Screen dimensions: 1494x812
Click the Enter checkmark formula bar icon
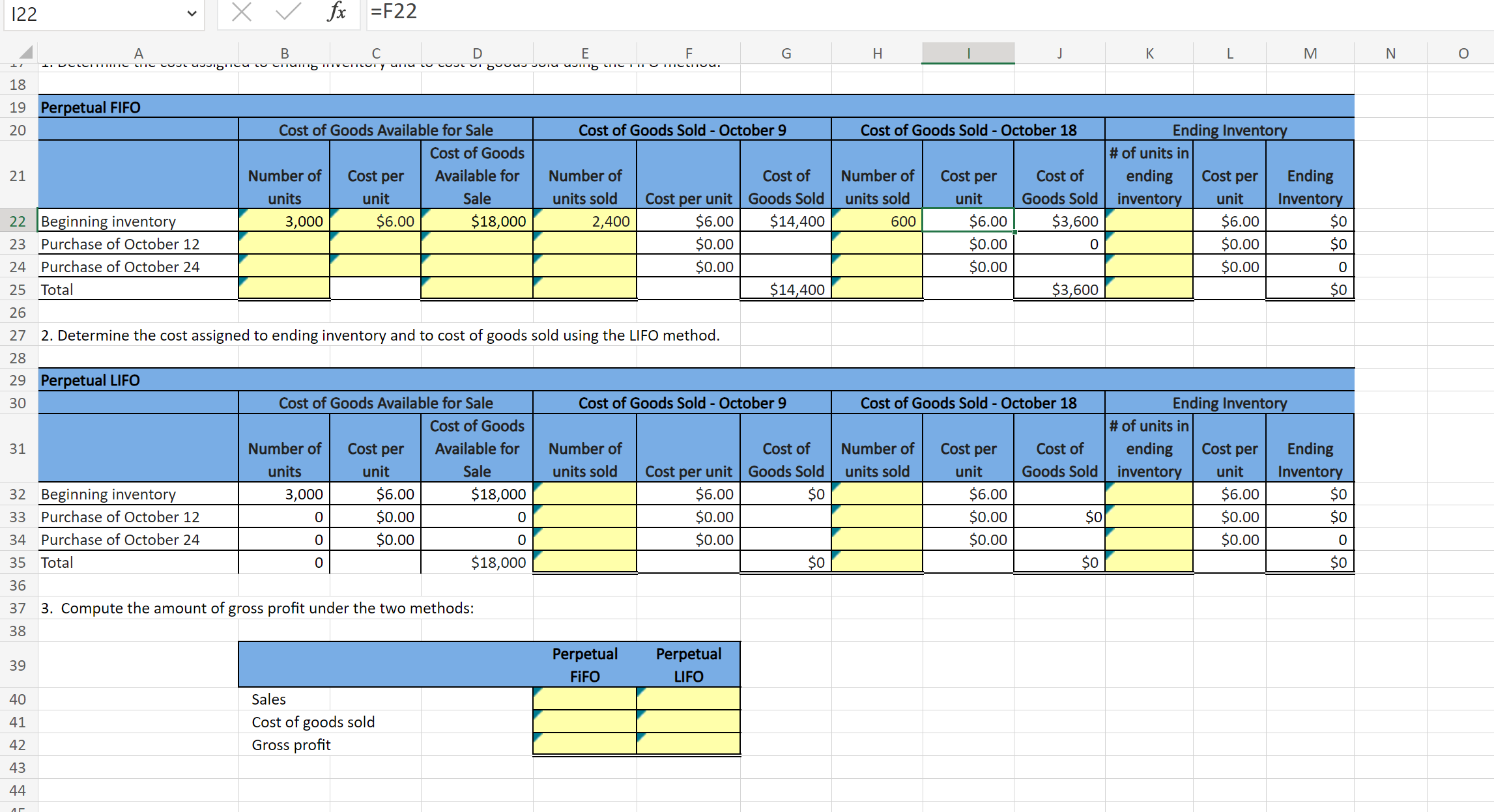click(288, 12)
